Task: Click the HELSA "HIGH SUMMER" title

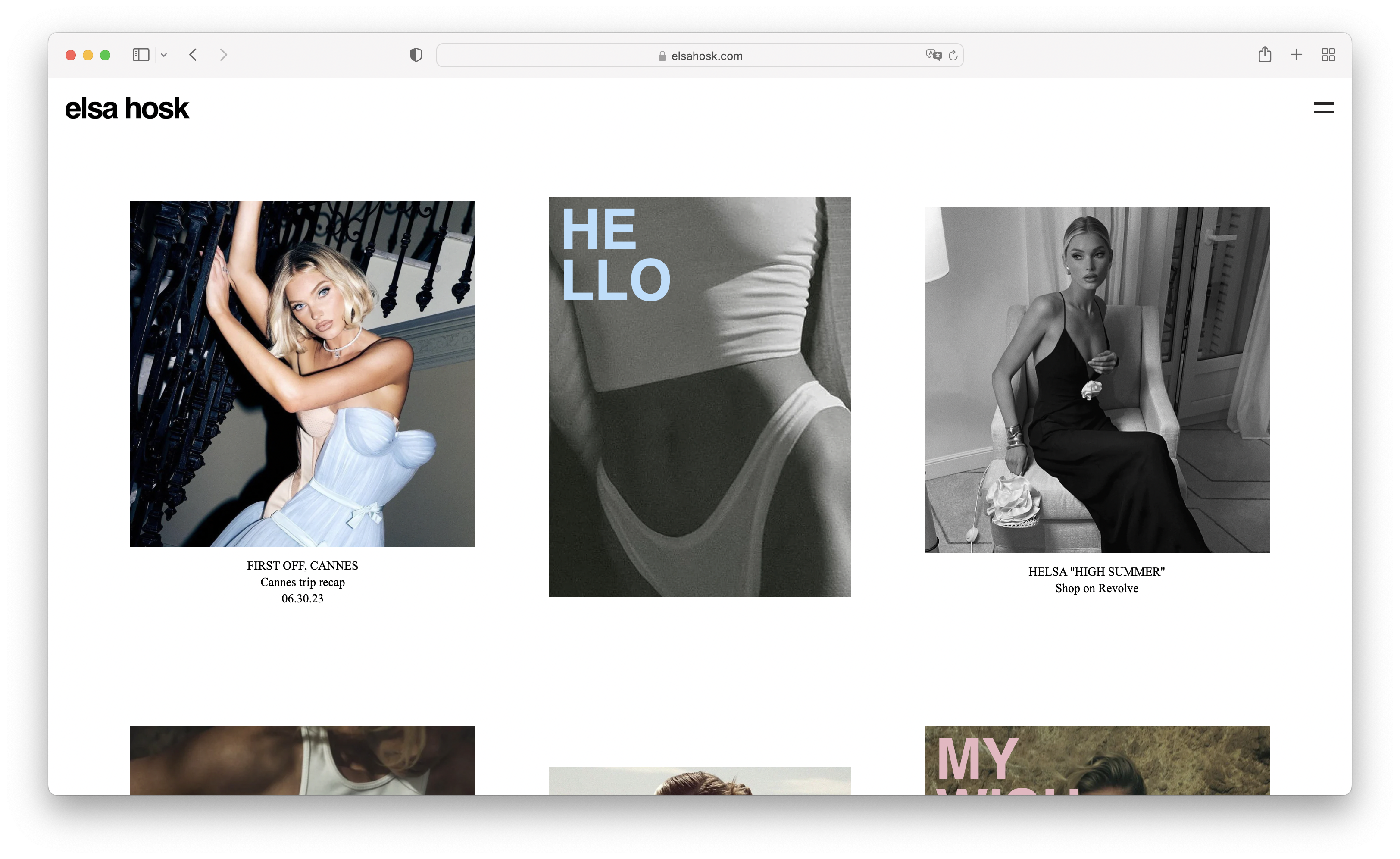Action: tap(1097, 572)
